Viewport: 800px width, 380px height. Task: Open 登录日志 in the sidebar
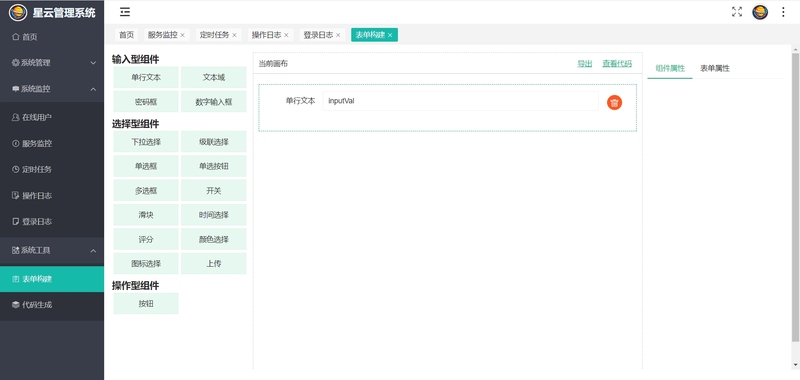(52, 221)
